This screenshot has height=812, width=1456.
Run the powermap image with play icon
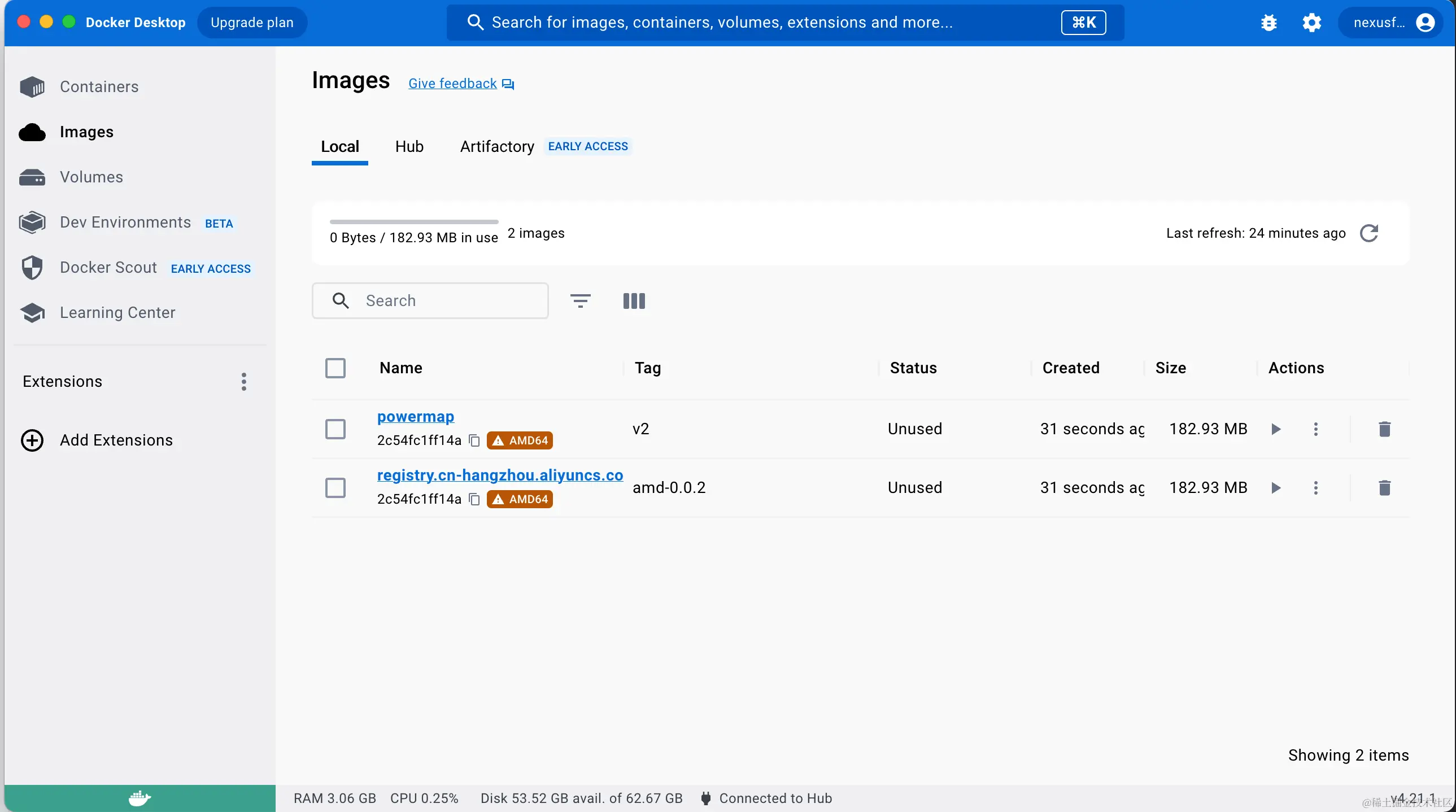click(x=1276, y=429)
